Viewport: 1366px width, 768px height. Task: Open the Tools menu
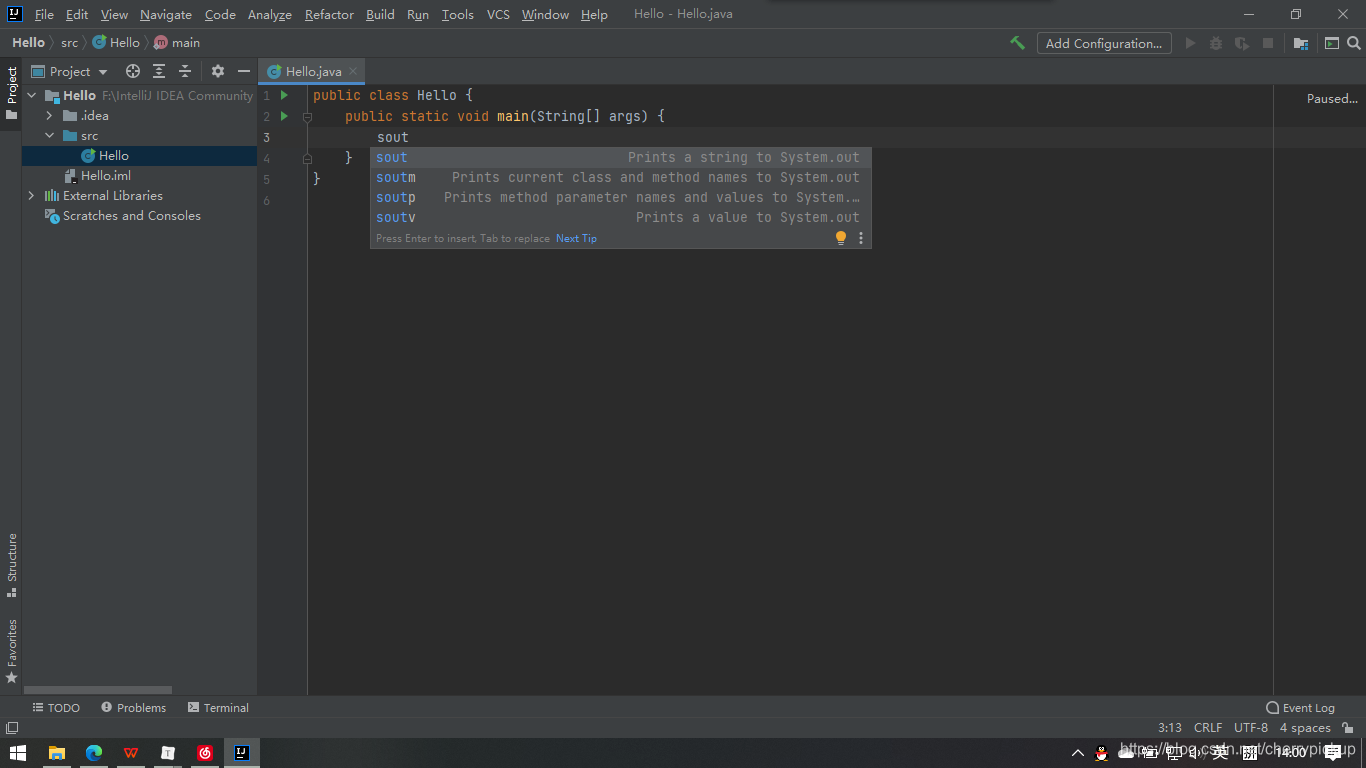458,14
